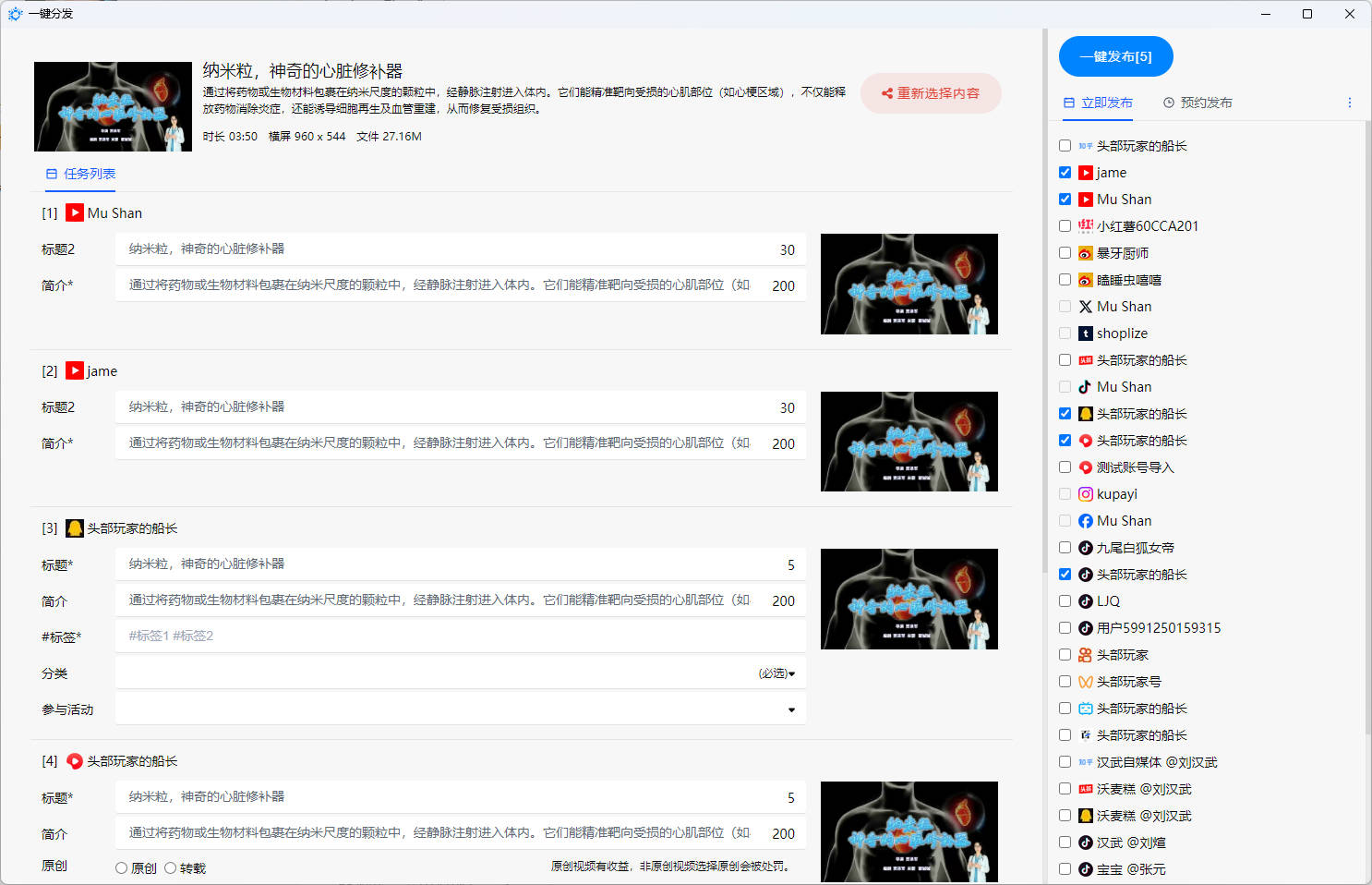Viewport: 1372px width, 885px height.
Task: Select the 立即发布 tab
Action: pos(1097,103)
